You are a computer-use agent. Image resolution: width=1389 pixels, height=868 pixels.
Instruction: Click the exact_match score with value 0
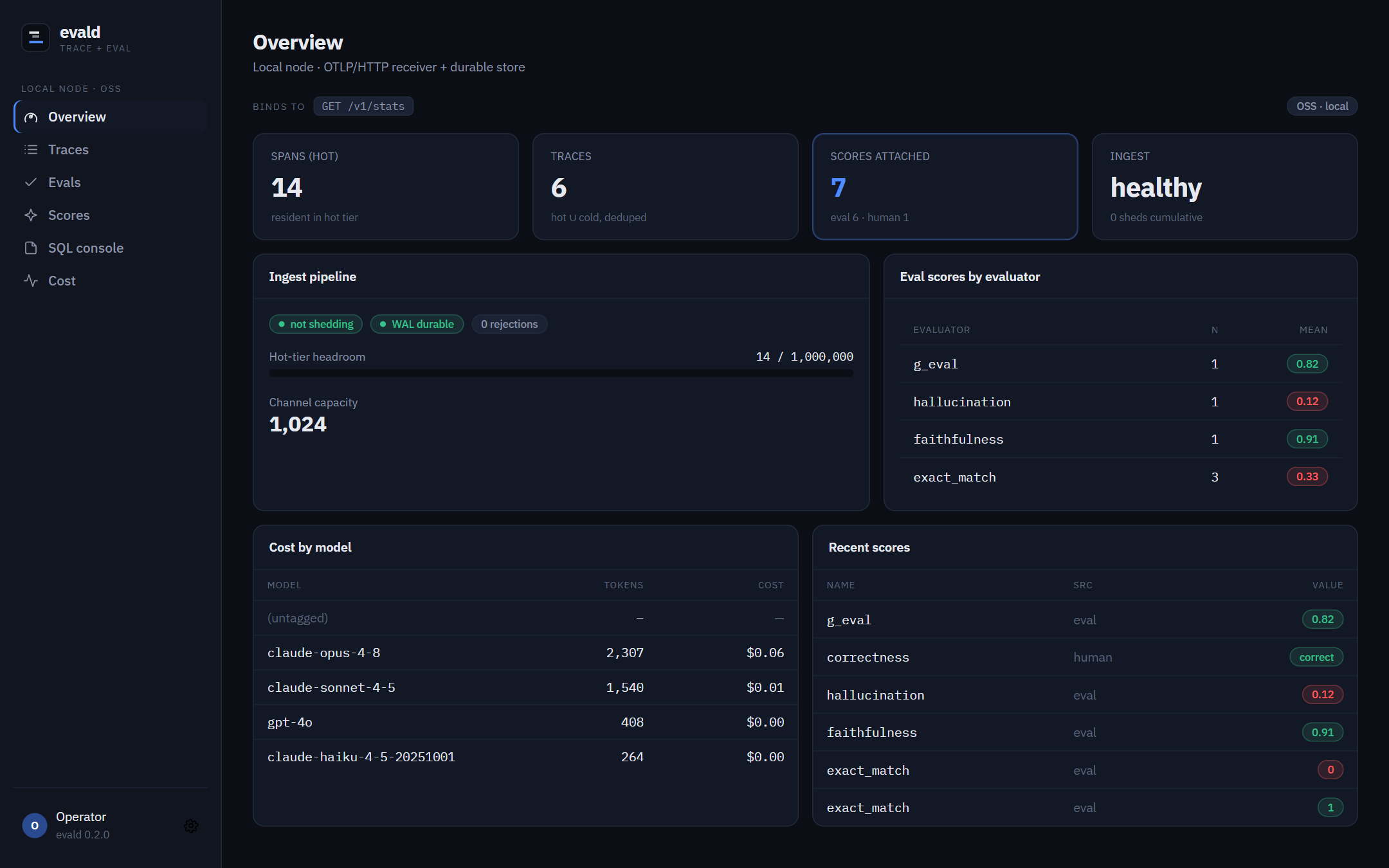point(1085,770)
